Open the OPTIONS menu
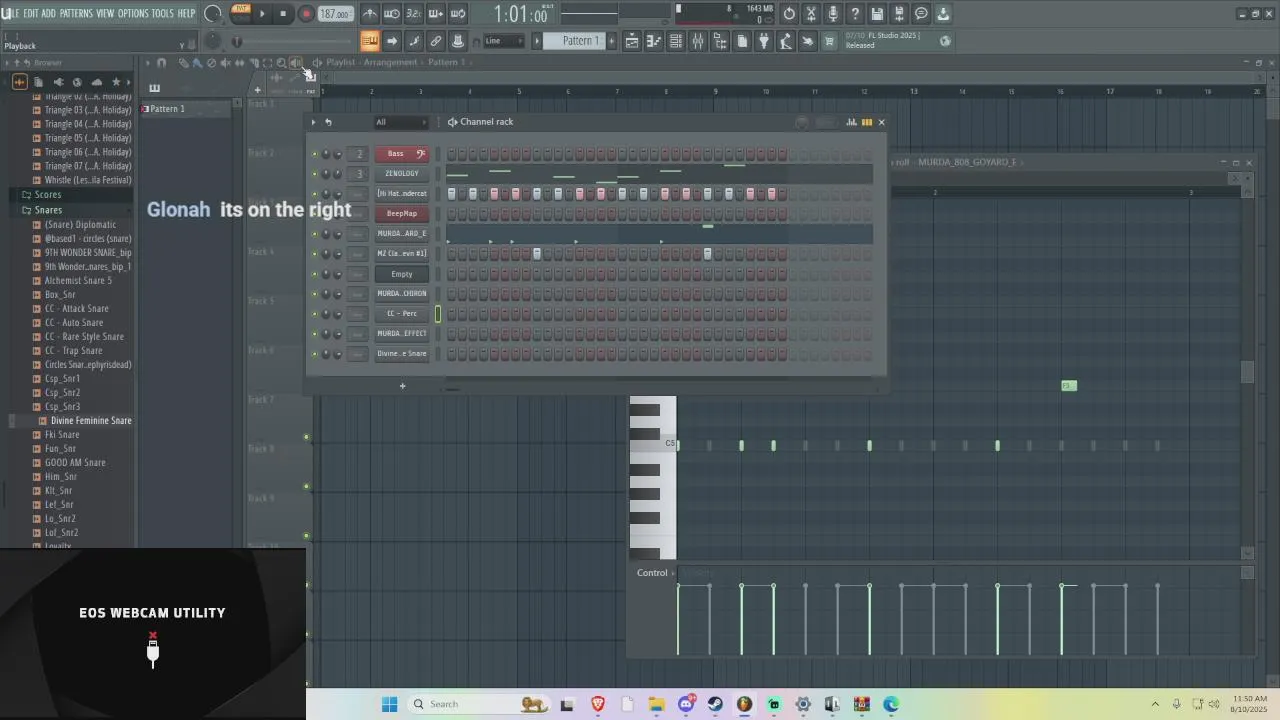Image resolution: width=1280 pixels, height=720 pixels. [133, 13]
